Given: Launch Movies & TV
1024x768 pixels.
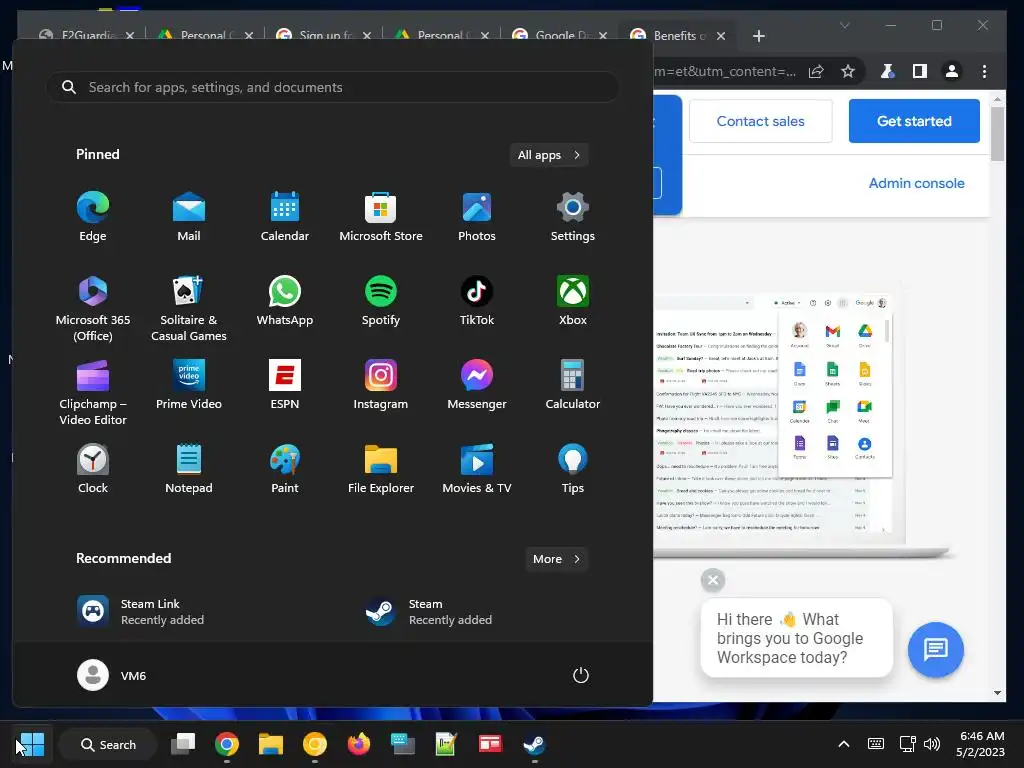Looking at the screenshot, I should (477, 468).
